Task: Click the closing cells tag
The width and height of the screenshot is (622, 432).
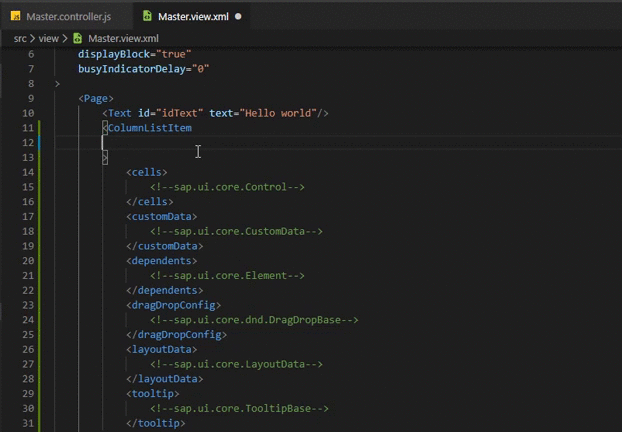Action: click(150, 202)
